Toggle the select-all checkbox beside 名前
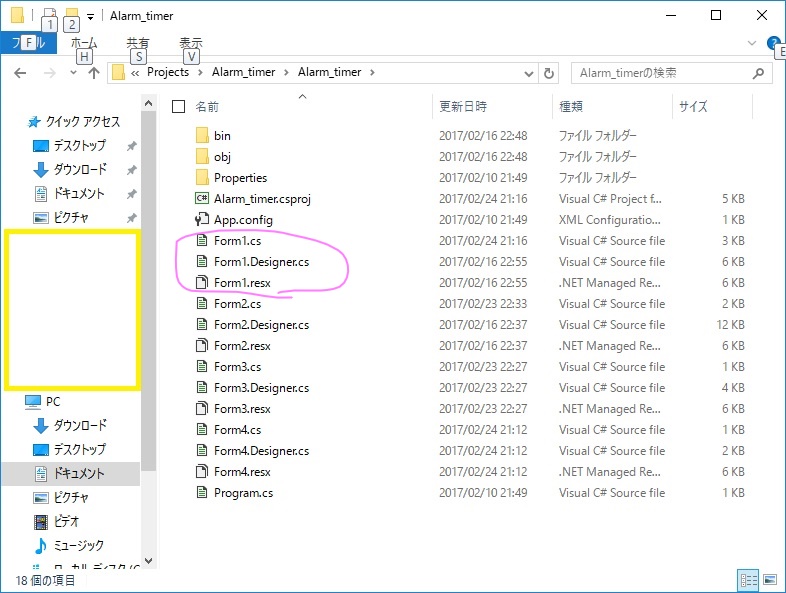The height and width of the screenshot is (593, 786). point(178,106)
